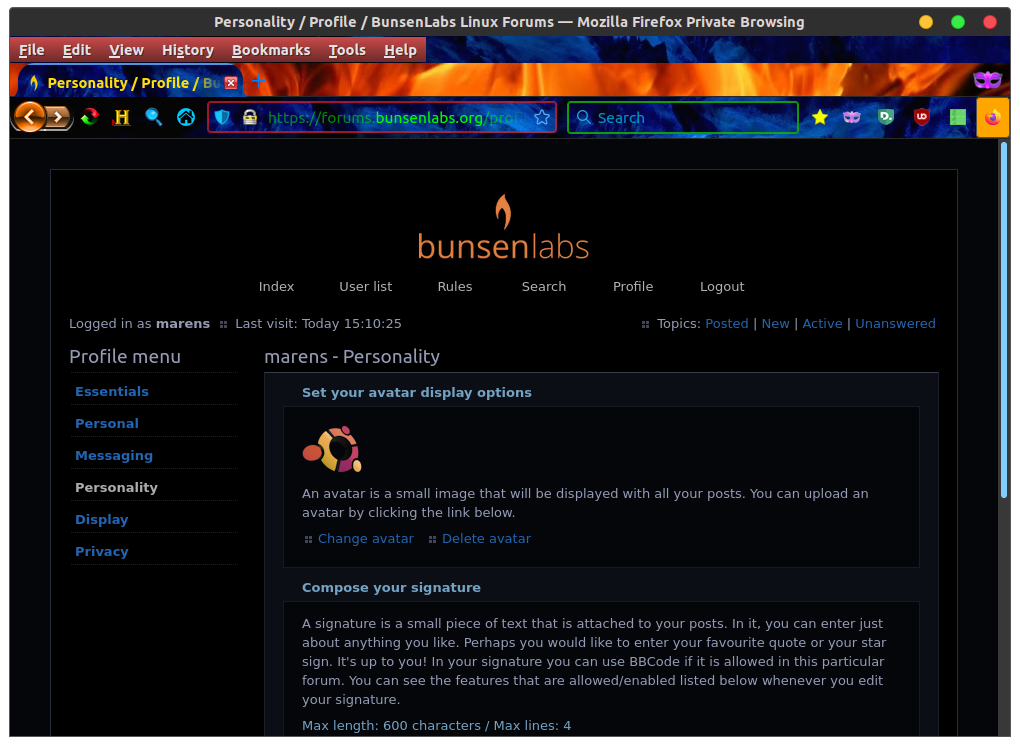Focus the browser Search input box
1020x746 pixels.
[682, 118]
